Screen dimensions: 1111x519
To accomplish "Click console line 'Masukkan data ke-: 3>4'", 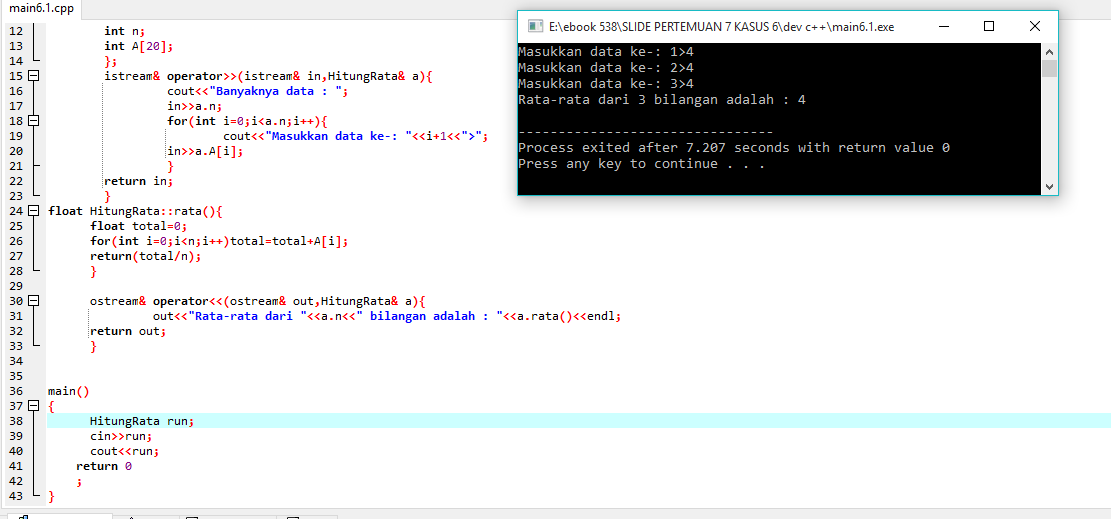I will tap(606, 84).
